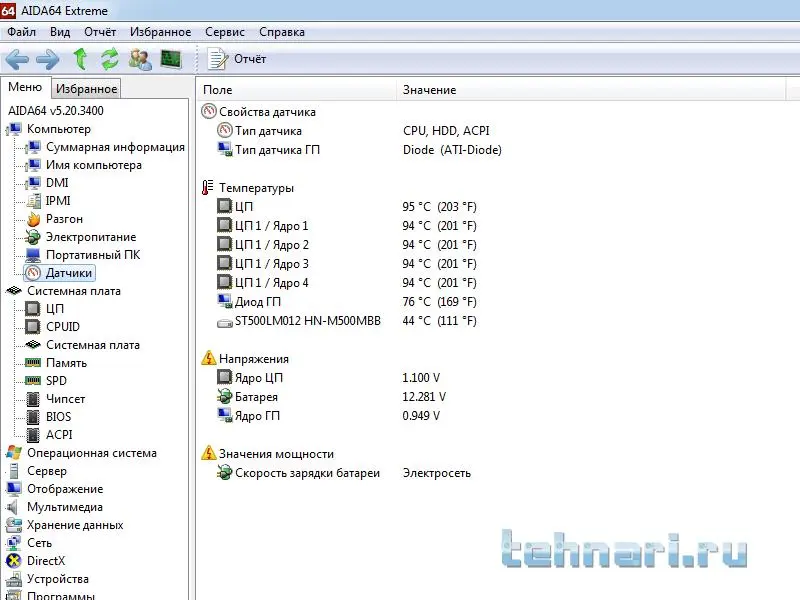800x600 pixels.
Task: Select the Разгон flame icon item
Action: 34,219
